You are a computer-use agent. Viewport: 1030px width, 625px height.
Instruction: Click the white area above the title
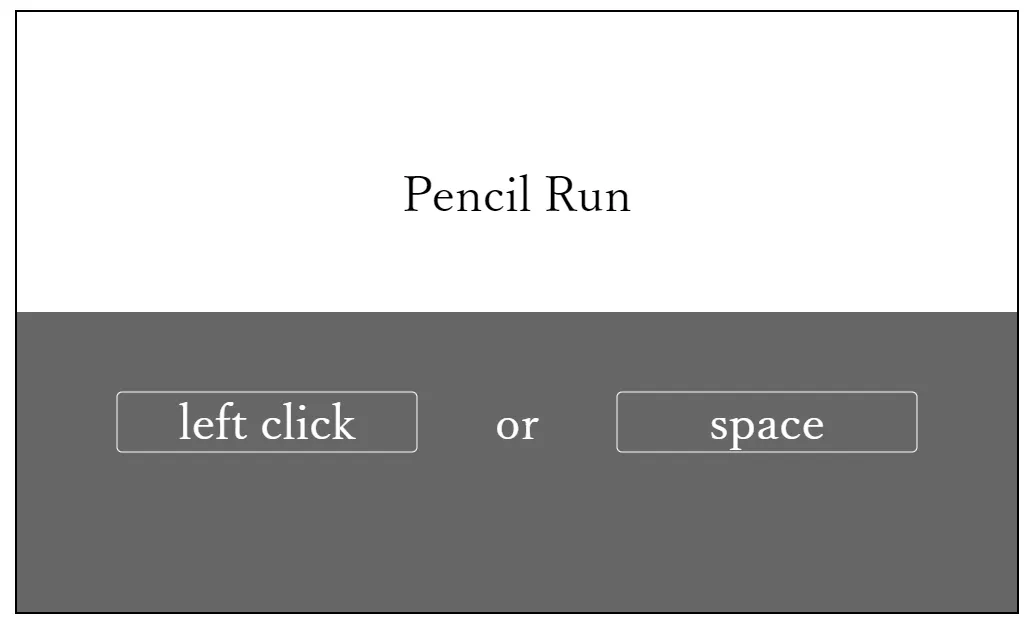click(x=517, y=85)
